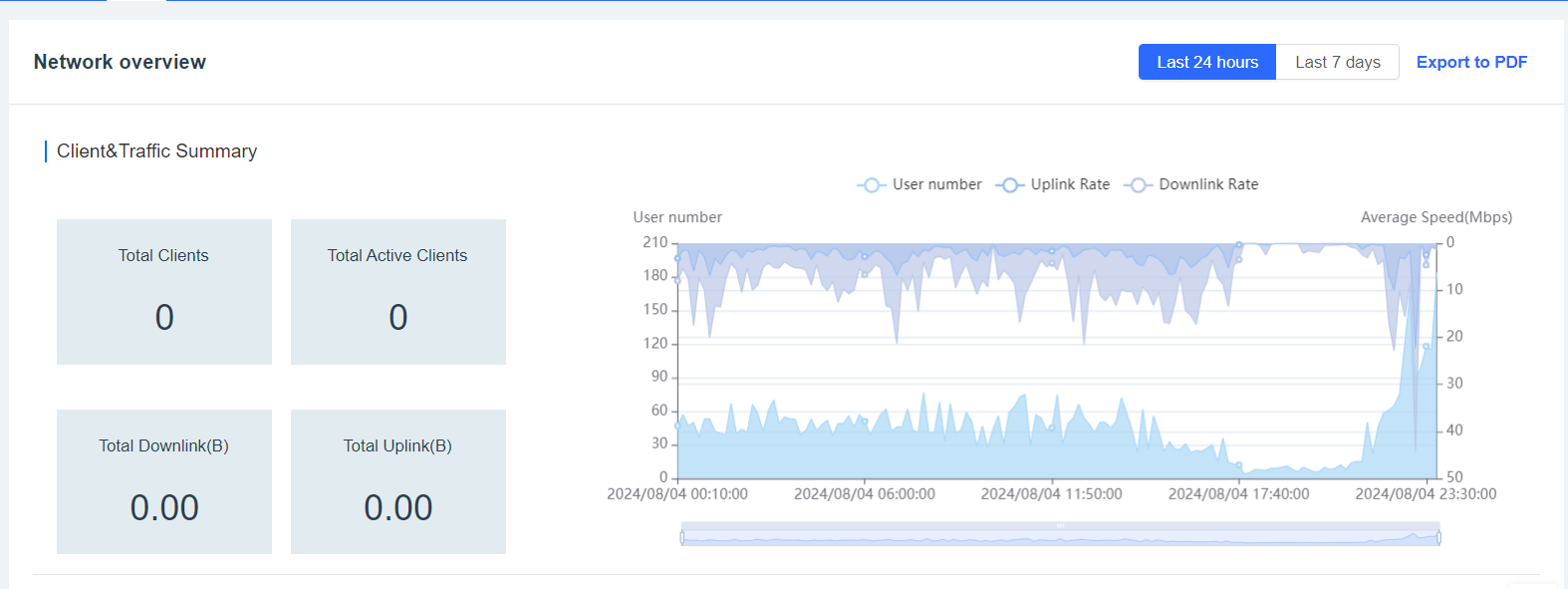Click the 0.00 value under Total Uplink(B)

[x=398, y=508]
